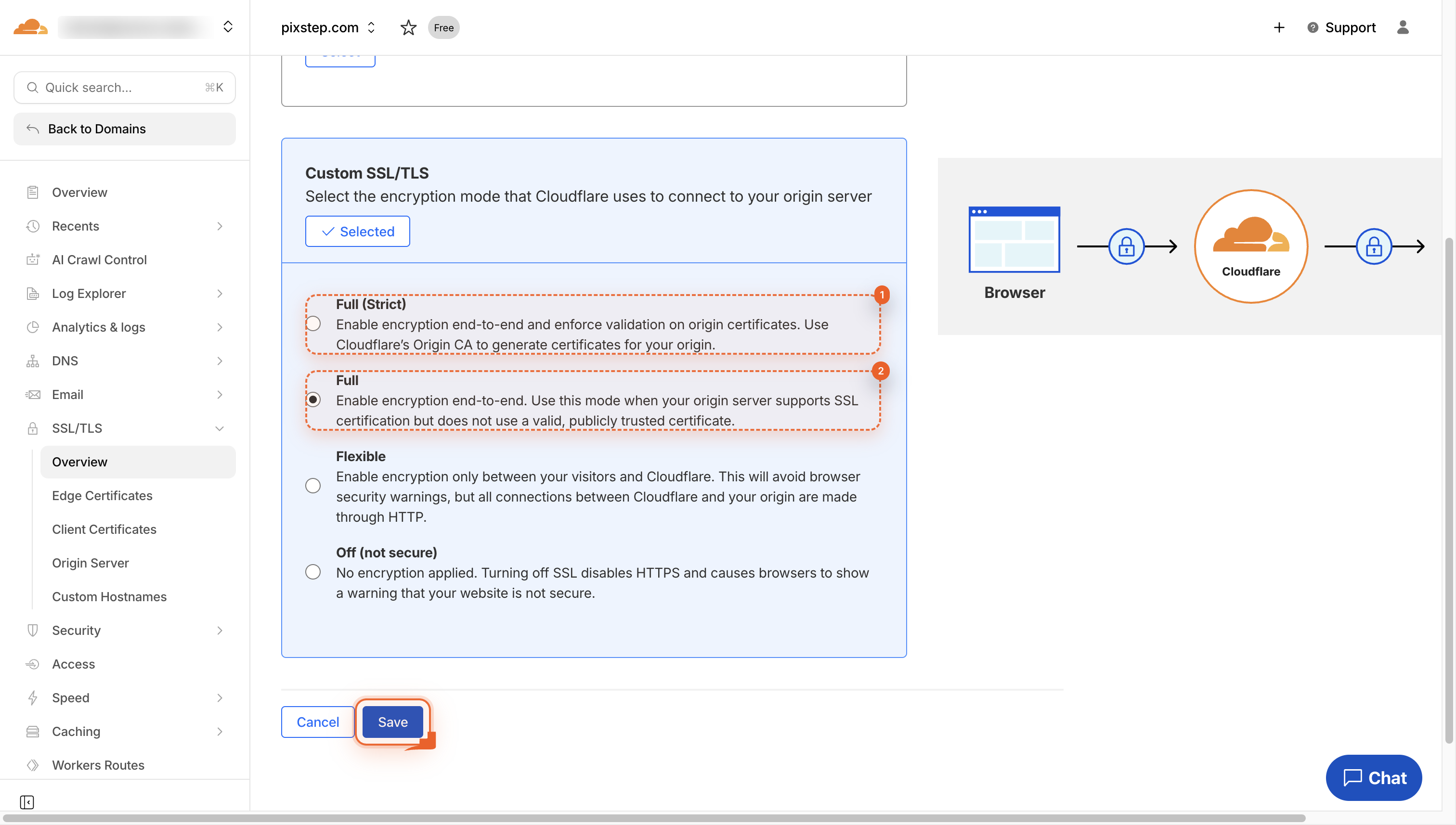1456x825 pixels.
Task: Cancel the encryption mode change
Action: tap(317, 722)
